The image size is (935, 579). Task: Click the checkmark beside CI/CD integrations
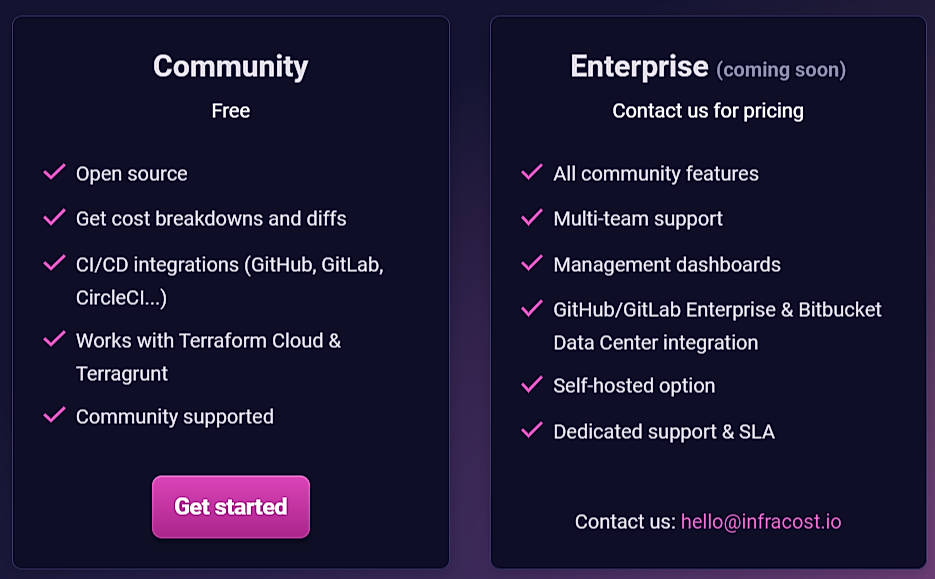(54, 264)
